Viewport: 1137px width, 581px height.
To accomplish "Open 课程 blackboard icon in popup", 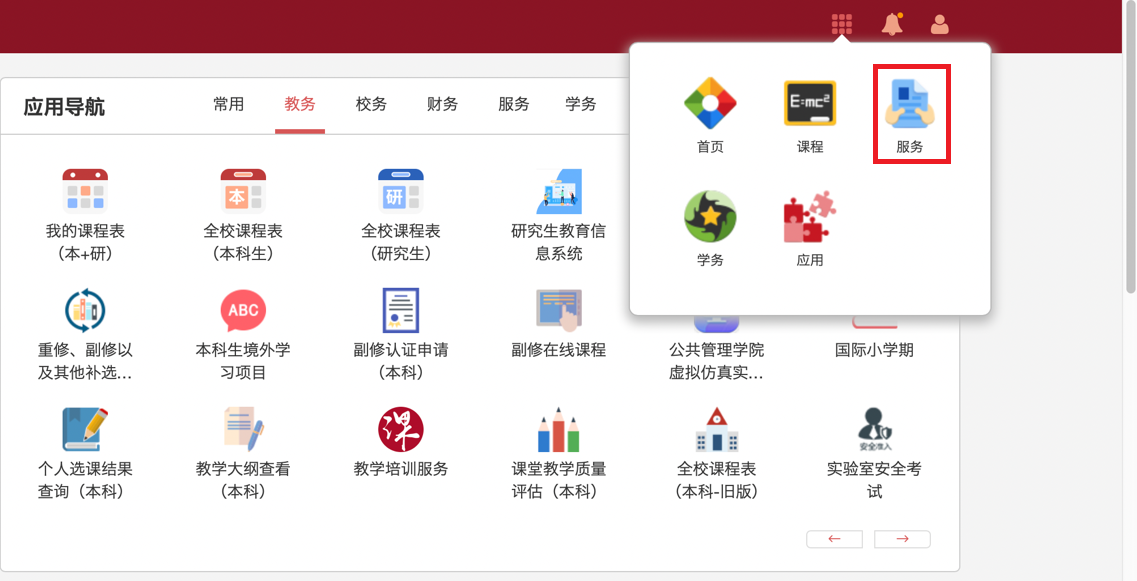I will pos(810,103).
